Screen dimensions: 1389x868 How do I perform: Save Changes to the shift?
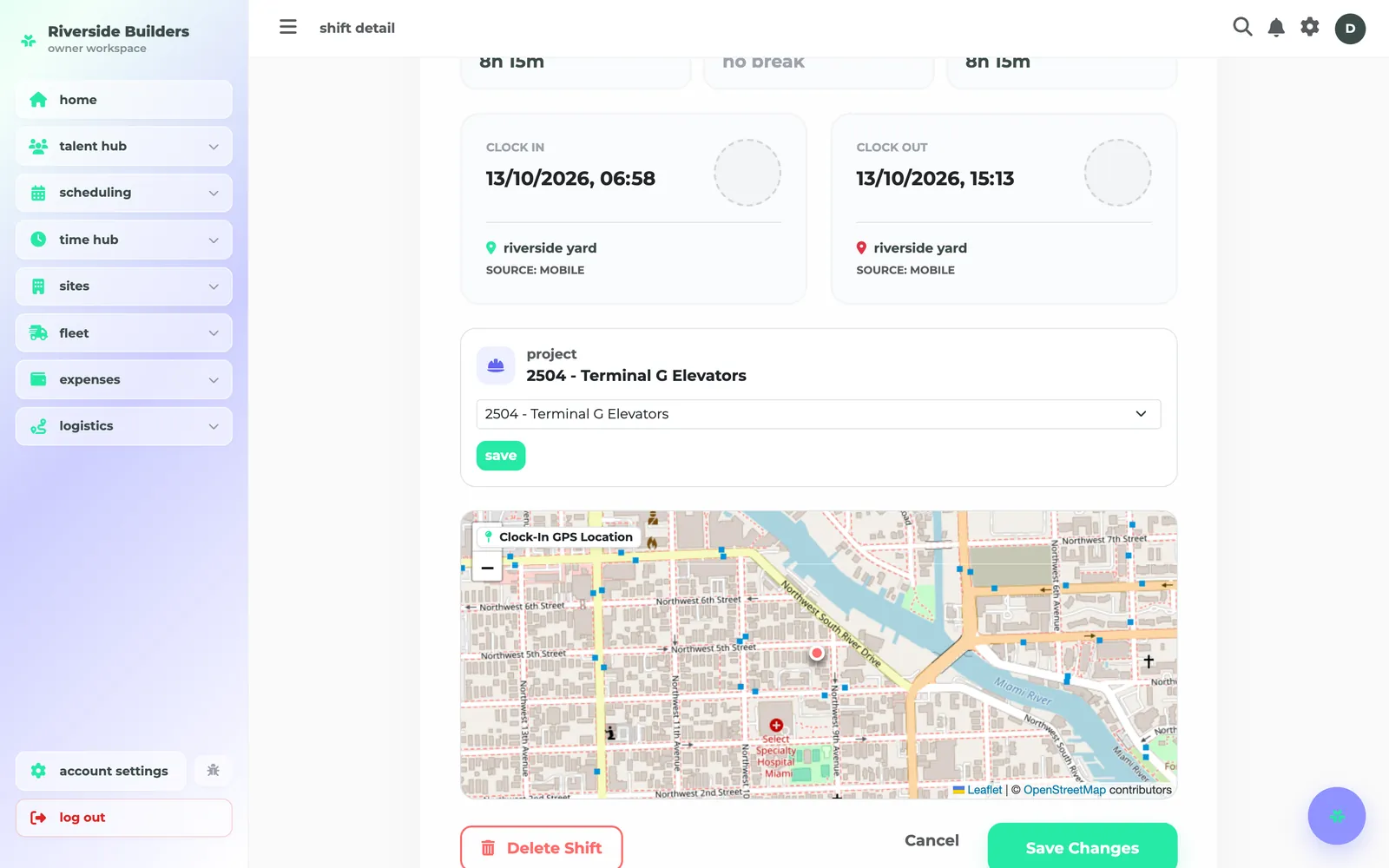[x=1083, y=847]
